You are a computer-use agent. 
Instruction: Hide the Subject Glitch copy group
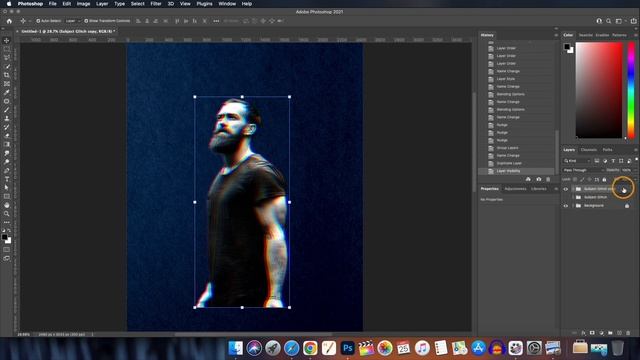[566, 189]
